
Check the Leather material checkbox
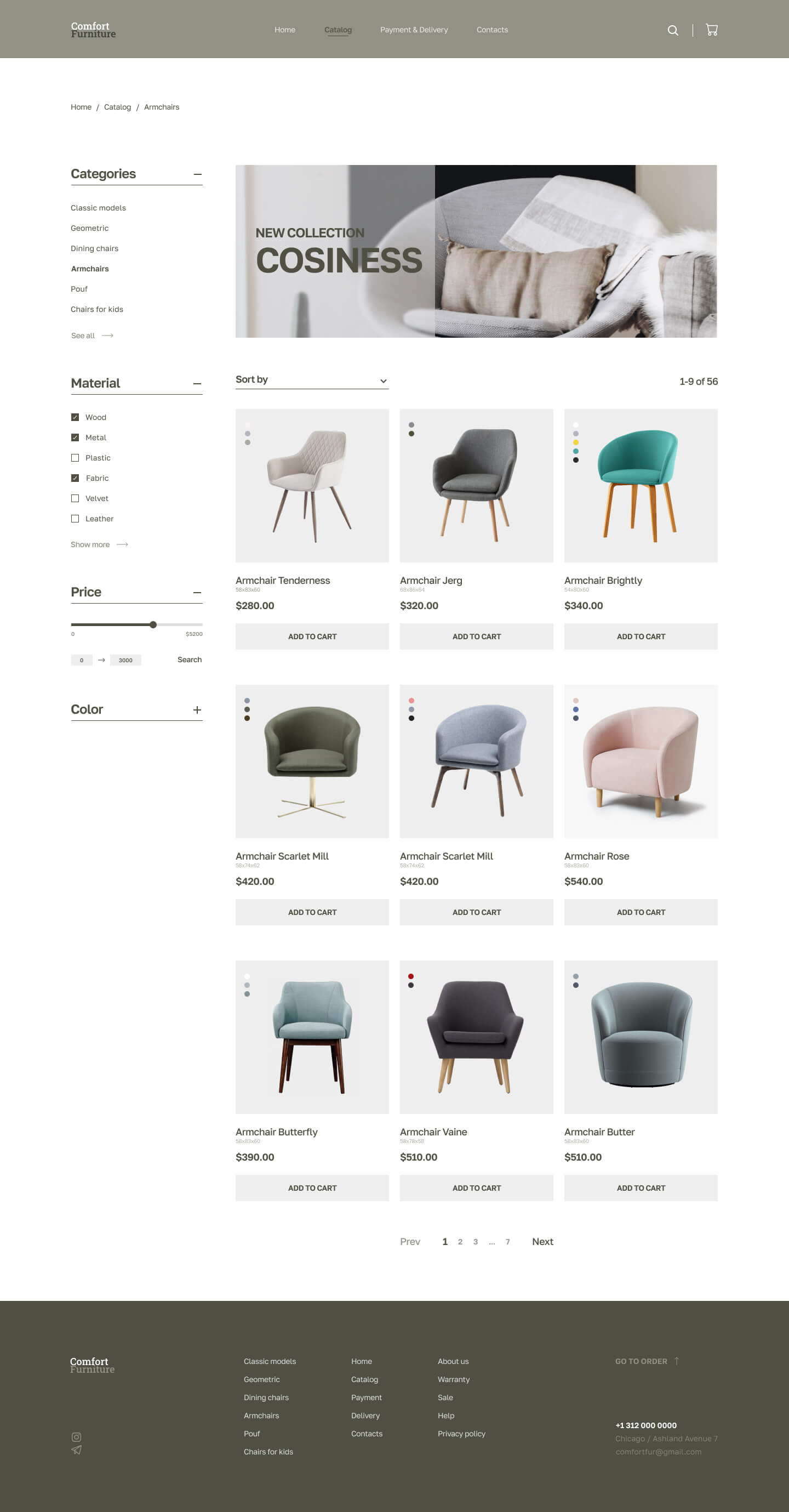coord(75,519)
